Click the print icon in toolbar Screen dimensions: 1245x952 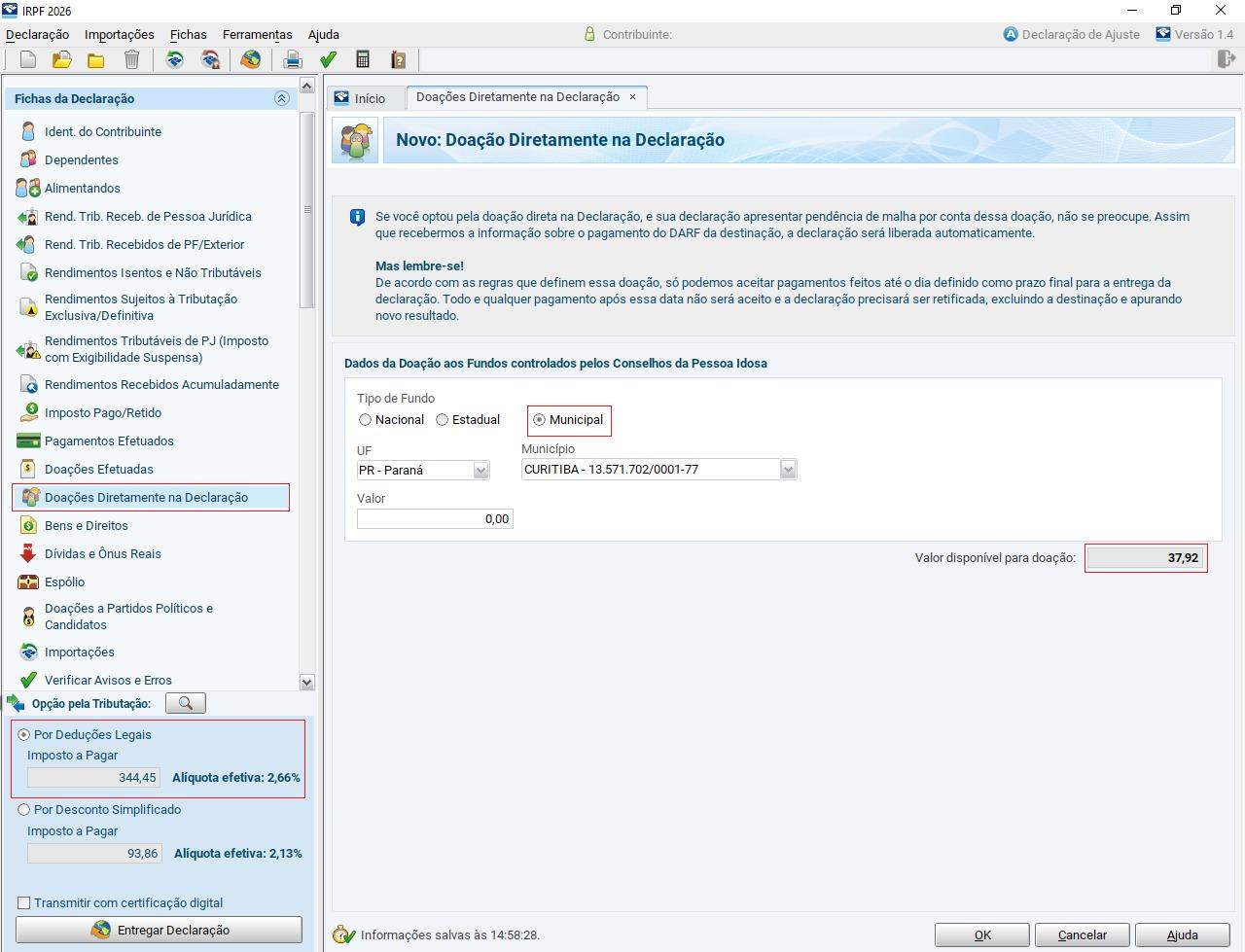pyautogui.click(x=292, y=59)
